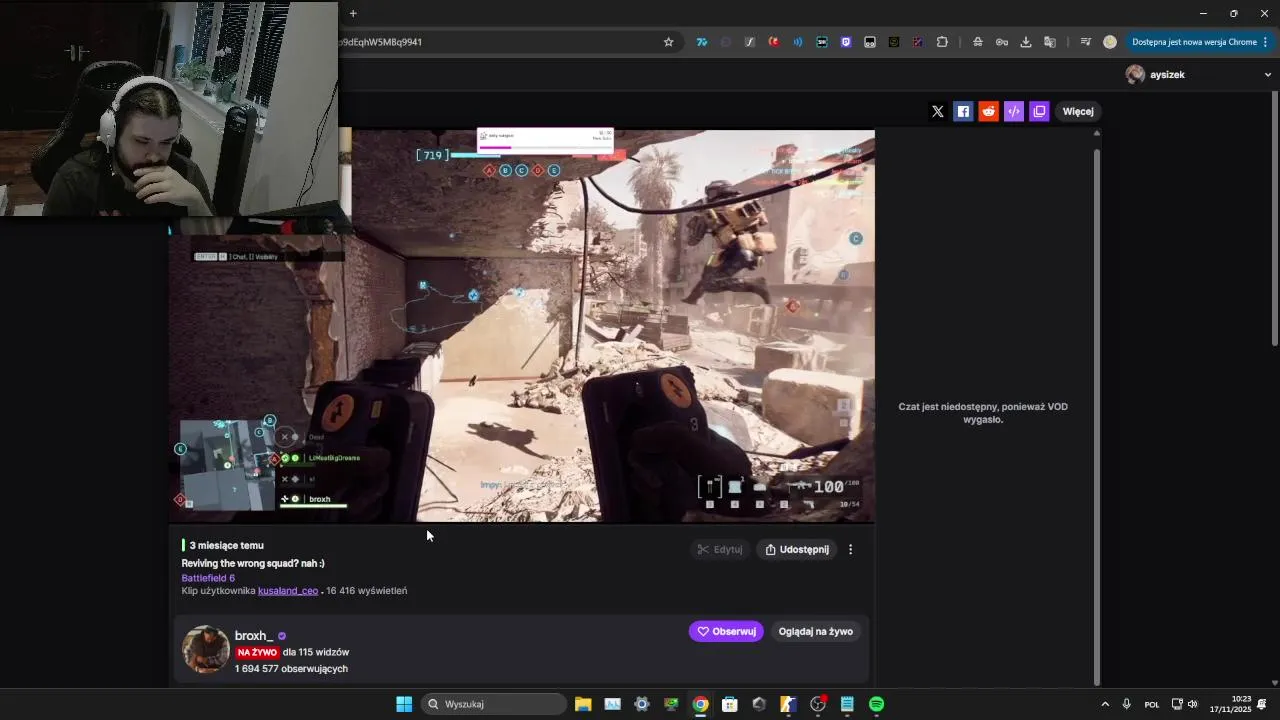The width and height of the screenshot is (1280, 720).
Task: Bookmark this page with the star icon
Action: (668, 42)
